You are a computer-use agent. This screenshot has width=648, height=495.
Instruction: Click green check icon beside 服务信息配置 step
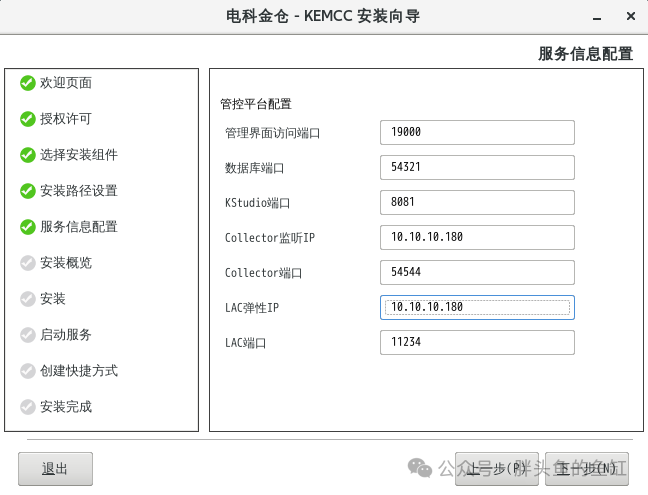pos(28,227)
